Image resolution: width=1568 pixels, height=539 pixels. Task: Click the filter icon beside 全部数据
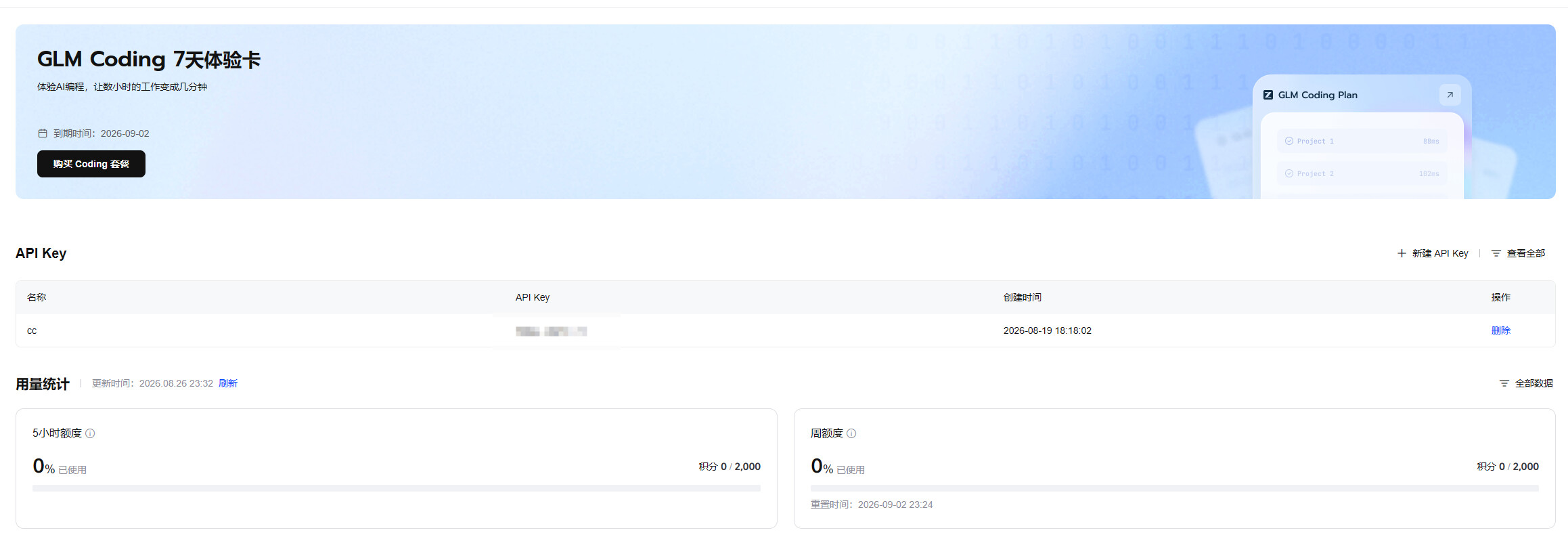tap(1504, 383)
